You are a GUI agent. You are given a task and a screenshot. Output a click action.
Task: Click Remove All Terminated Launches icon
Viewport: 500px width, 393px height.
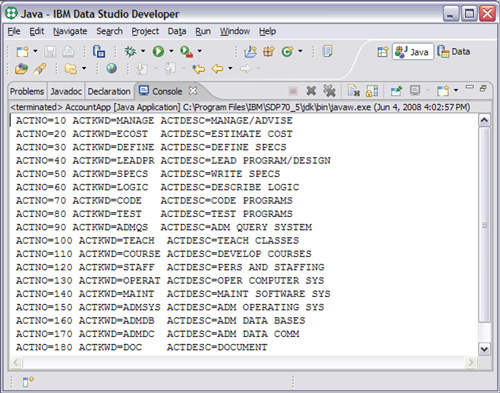coord(329,91)
